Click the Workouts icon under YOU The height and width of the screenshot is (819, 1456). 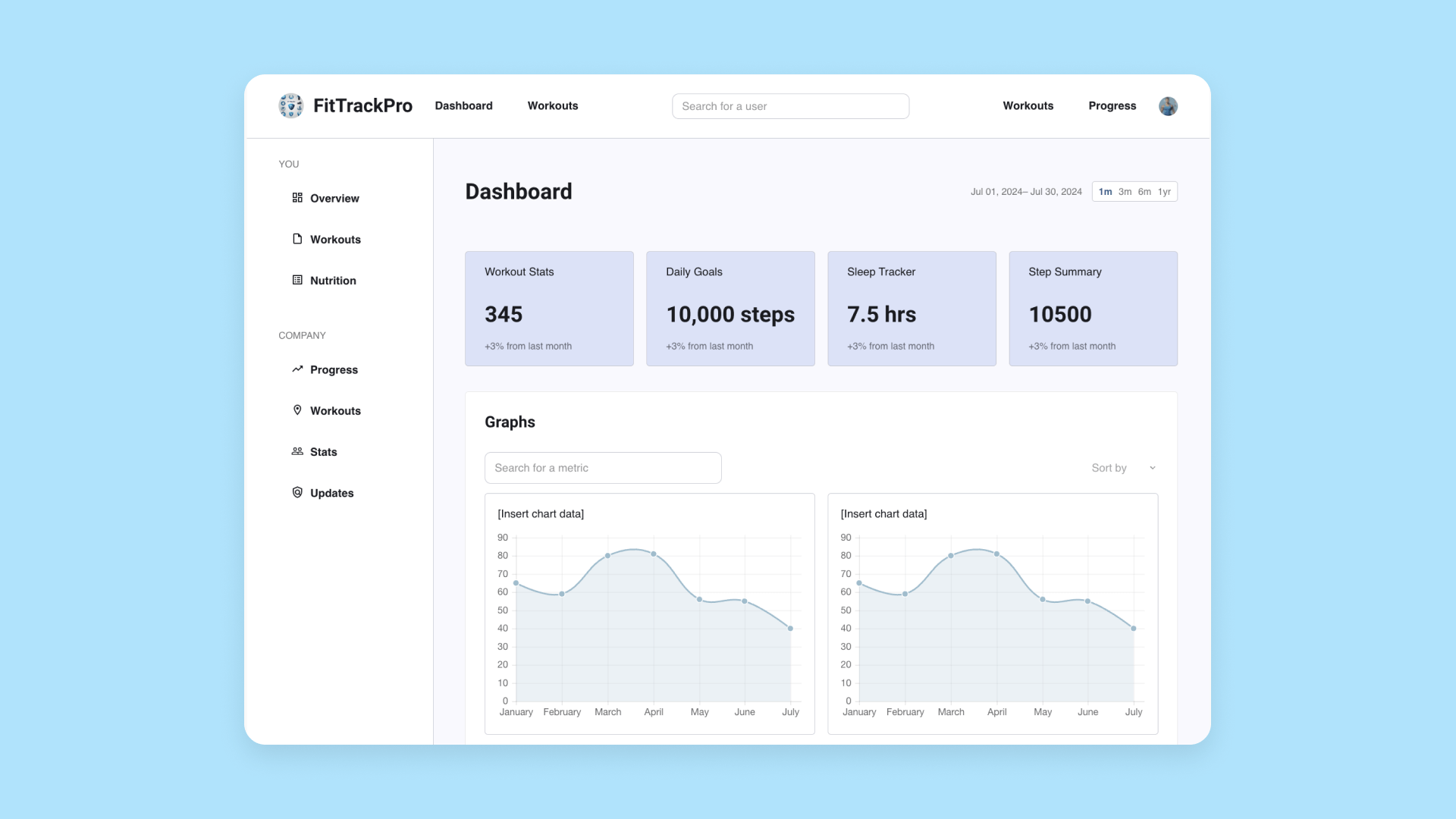pyautogui.click(x=297, y=239)
